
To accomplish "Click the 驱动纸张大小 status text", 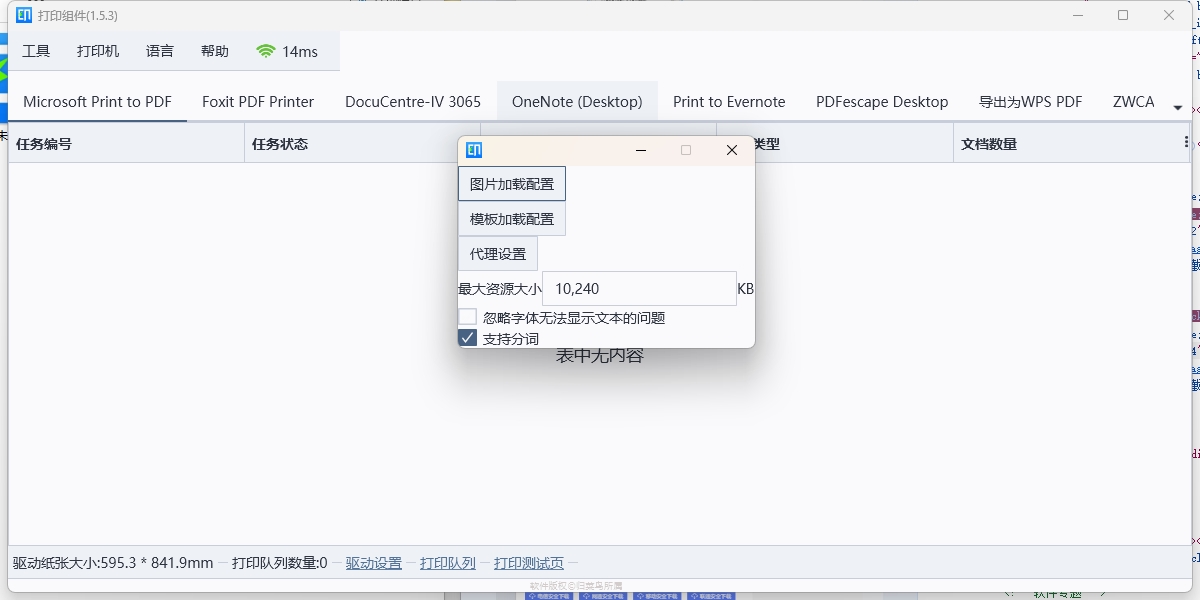I will [x=113, y=563].
